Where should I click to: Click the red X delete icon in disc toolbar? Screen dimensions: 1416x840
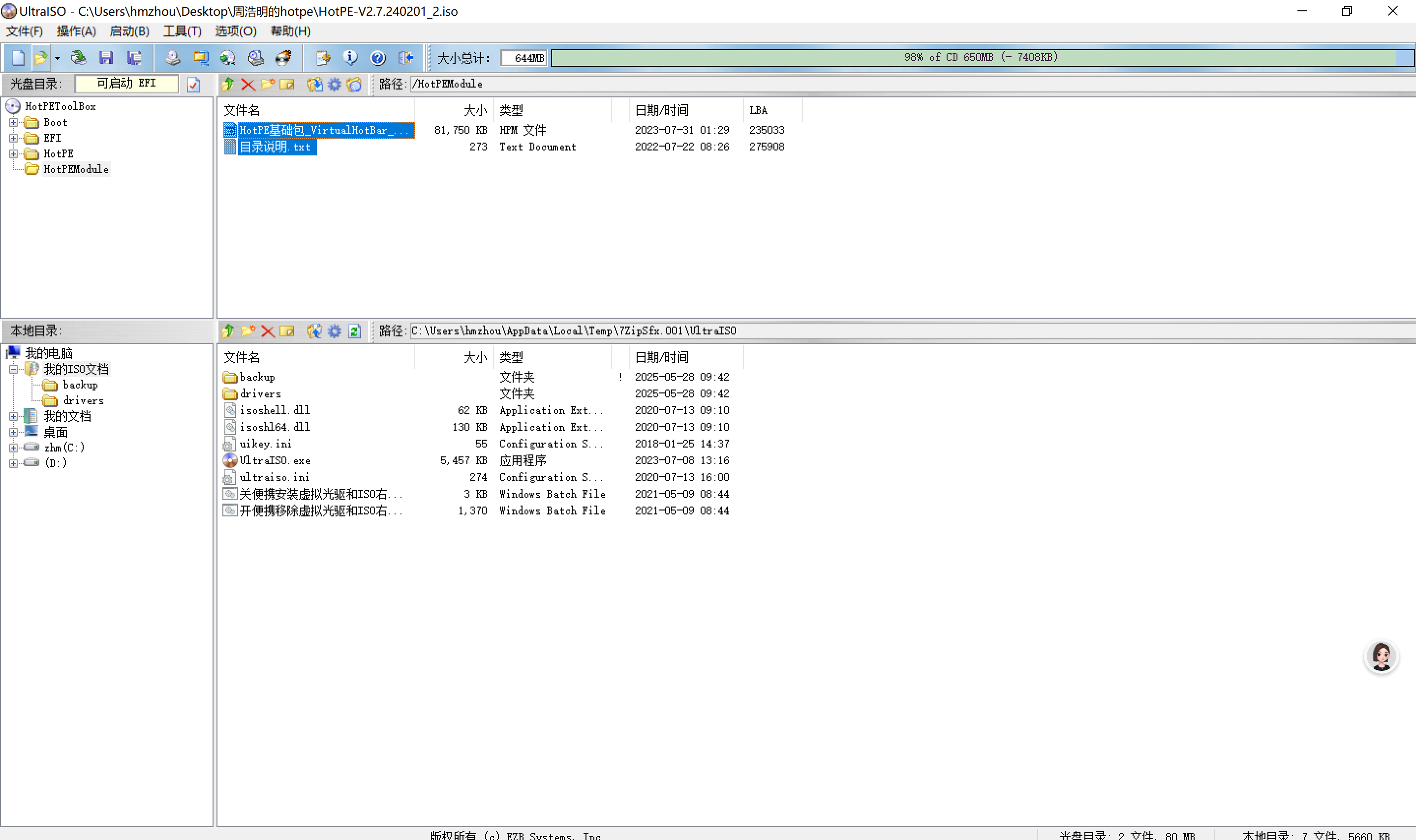point(248,84)
